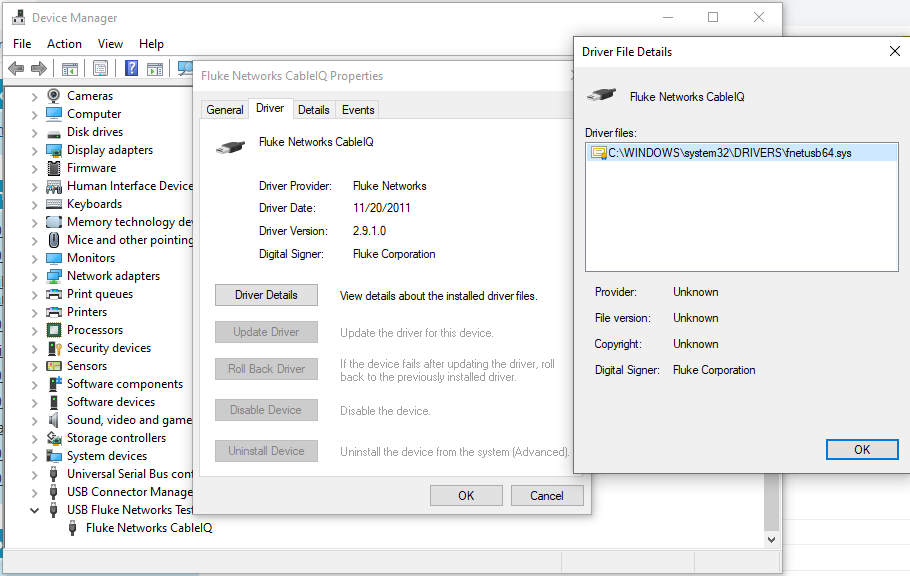The image size is (910, 576).
Task: Click the Display adapters category icon
Action: tap(54, 150)
